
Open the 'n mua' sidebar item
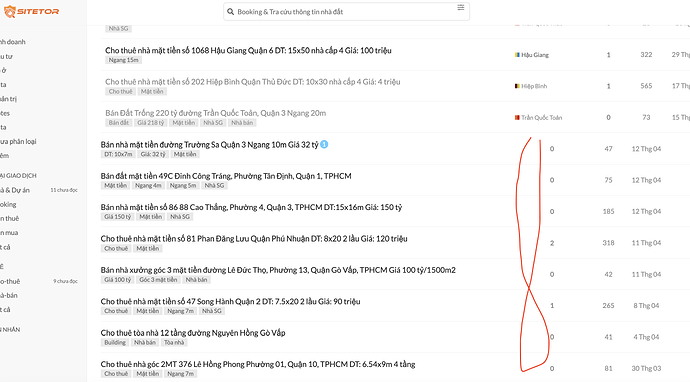click(9, 233)
